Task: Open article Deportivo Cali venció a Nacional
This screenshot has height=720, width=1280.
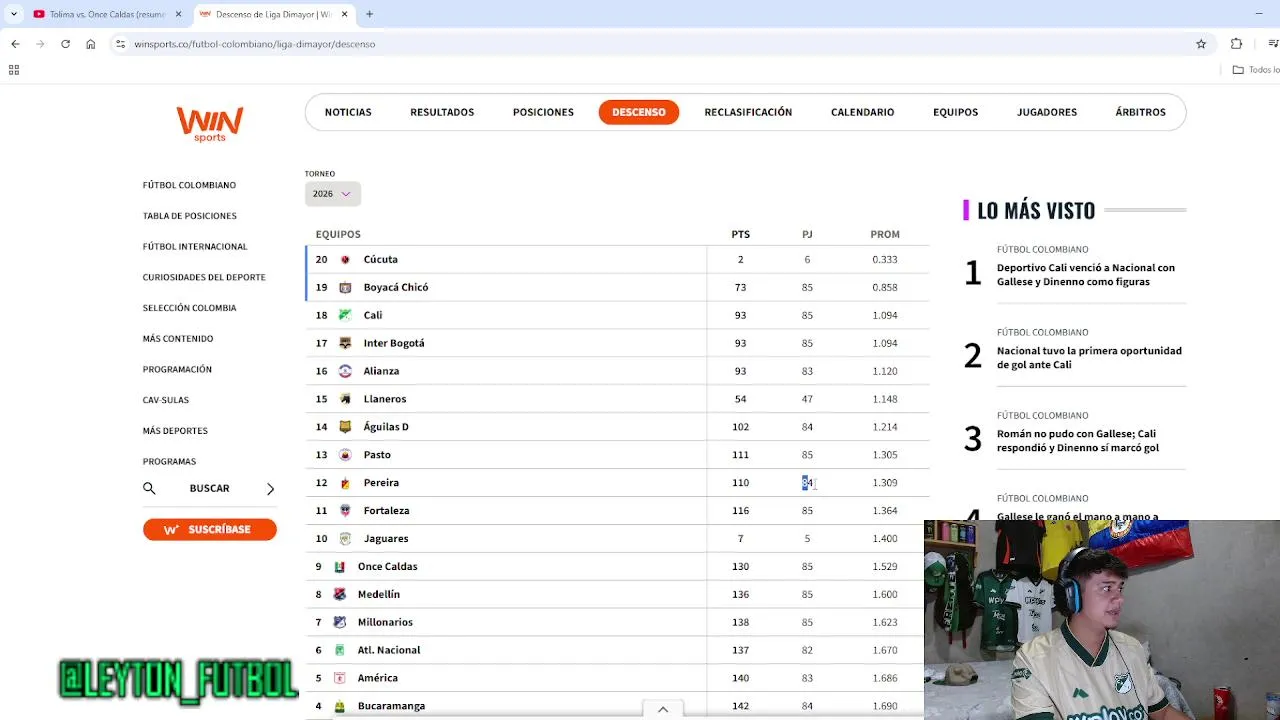Action: point(1086,275)
